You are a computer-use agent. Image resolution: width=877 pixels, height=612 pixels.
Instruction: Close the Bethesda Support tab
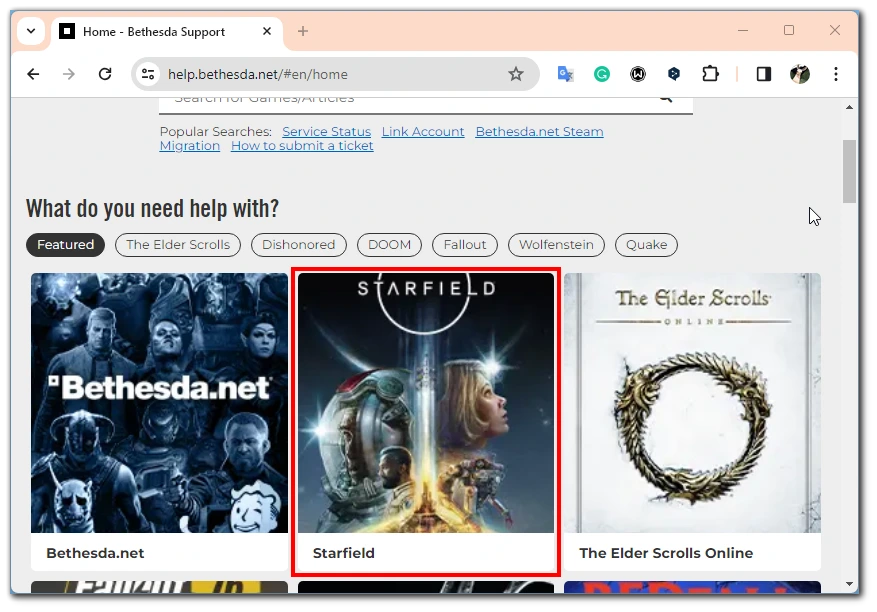tap(267, 31)
